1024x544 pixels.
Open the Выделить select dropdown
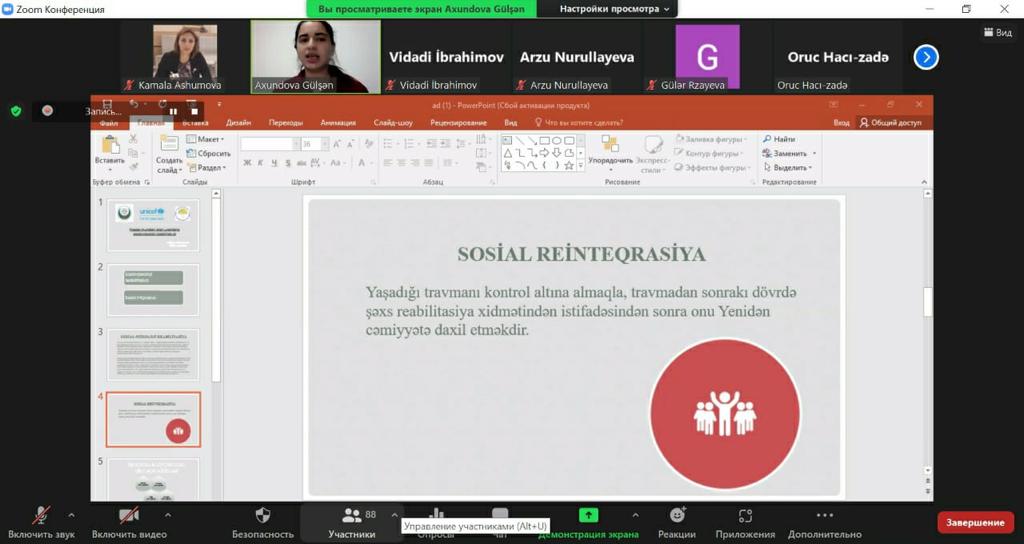(x=788, y=168)
